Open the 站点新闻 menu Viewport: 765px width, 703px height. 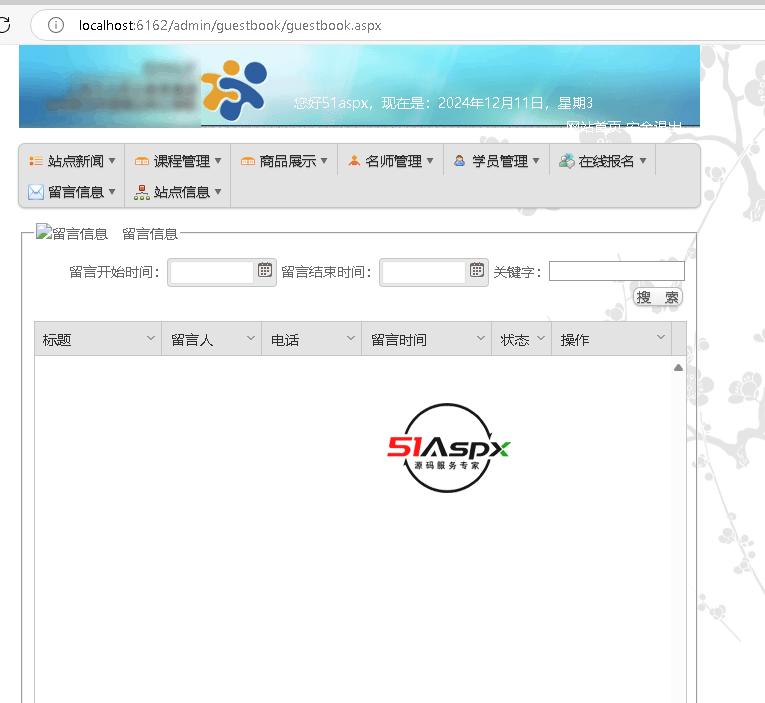pos(72,161)
